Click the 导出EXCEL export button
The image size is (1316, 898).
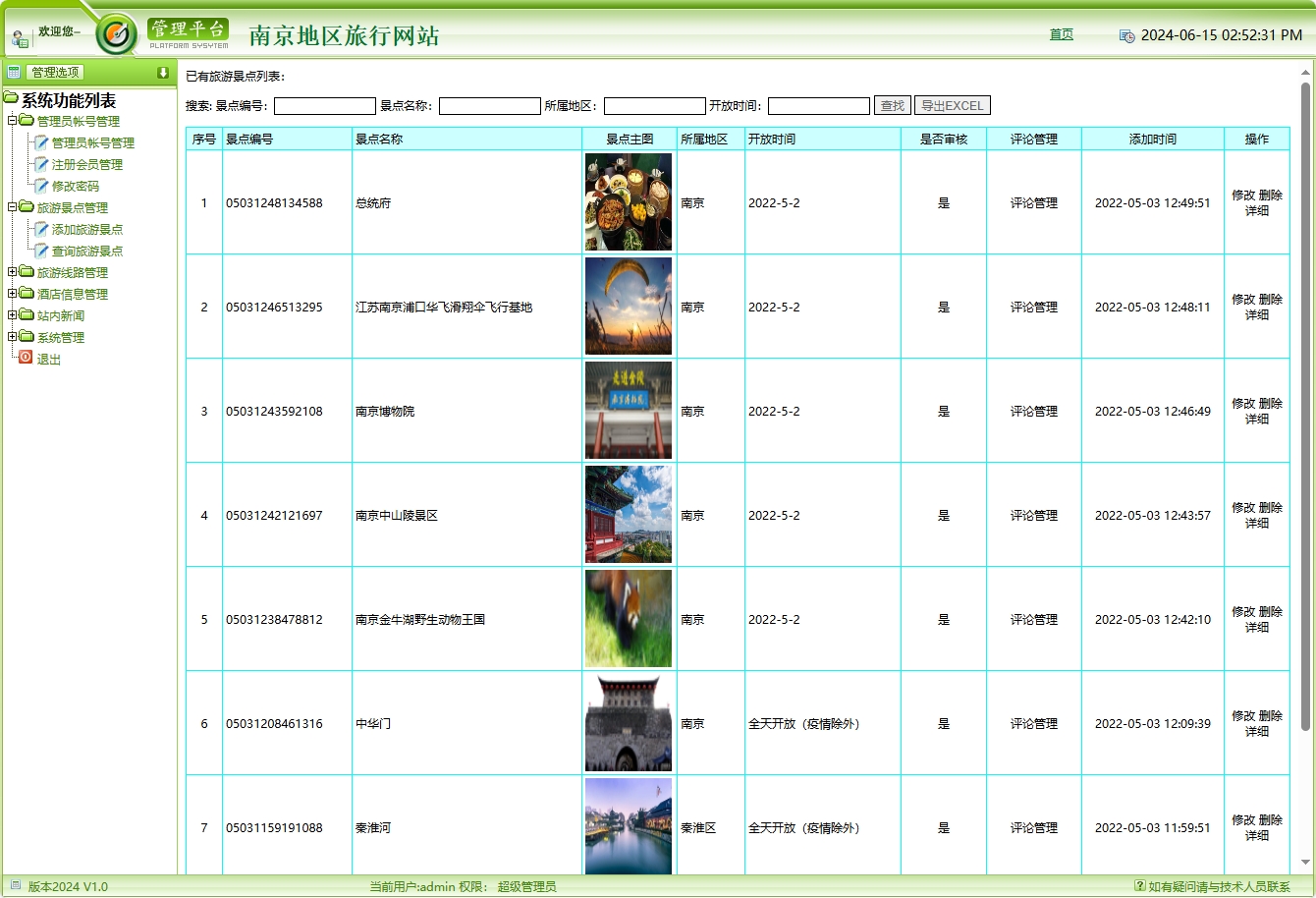coord(953,105)
